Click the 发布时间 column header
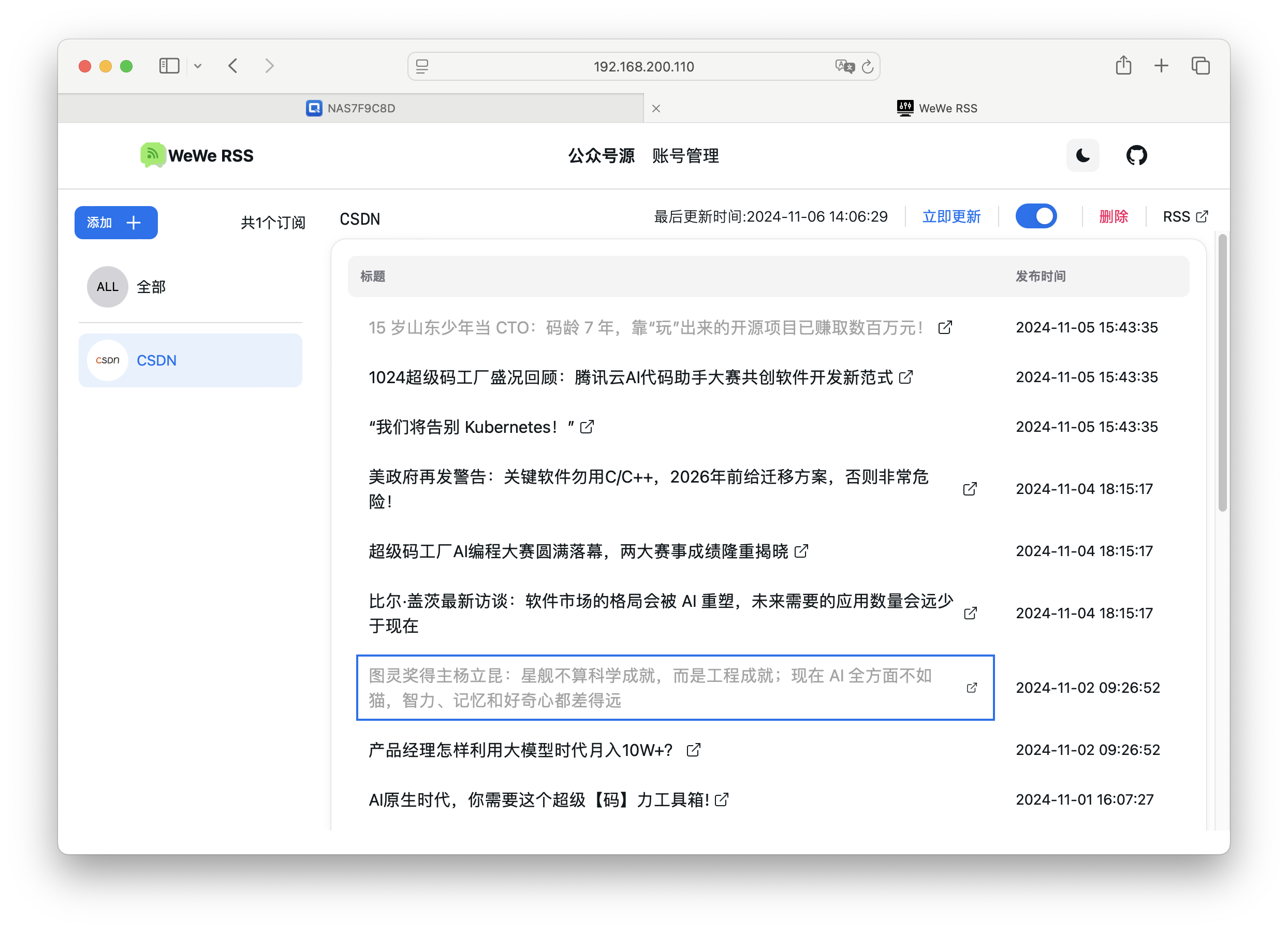The image size is (1288, 931). click(1041, 276)
